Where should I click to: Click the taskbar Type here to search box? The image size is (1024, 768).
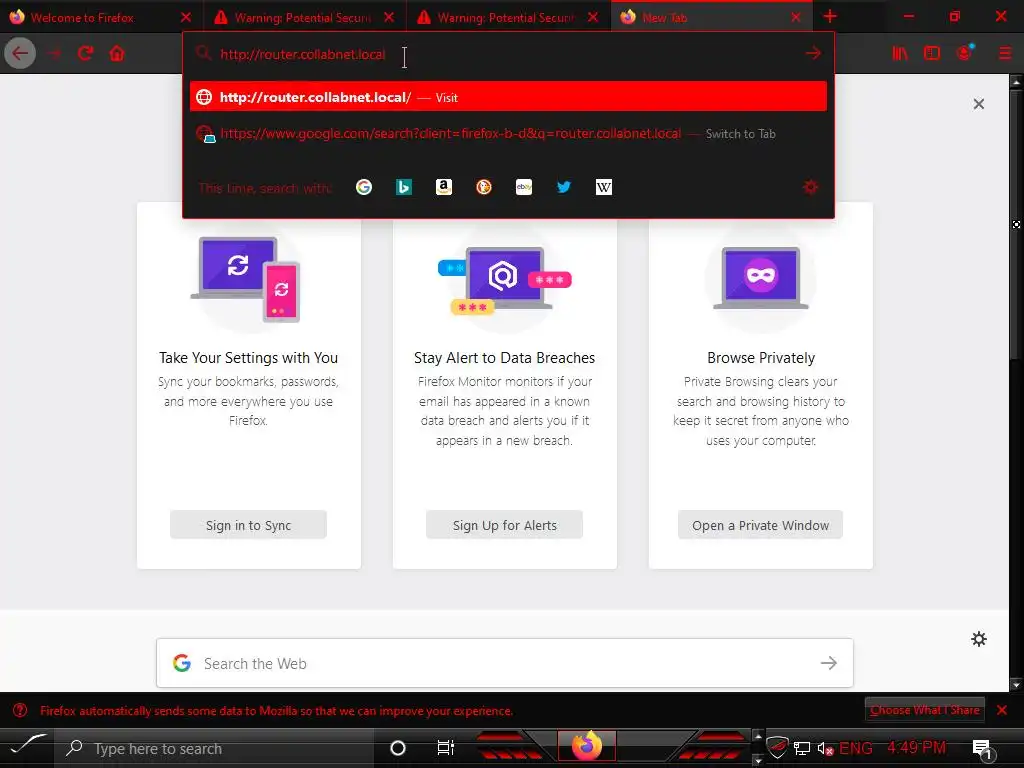(216, 748)
